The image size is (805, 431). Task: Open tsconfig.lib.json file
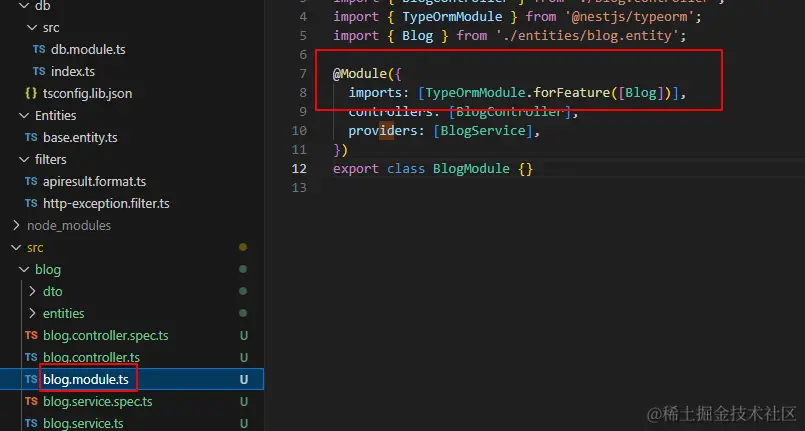point(87,93)
